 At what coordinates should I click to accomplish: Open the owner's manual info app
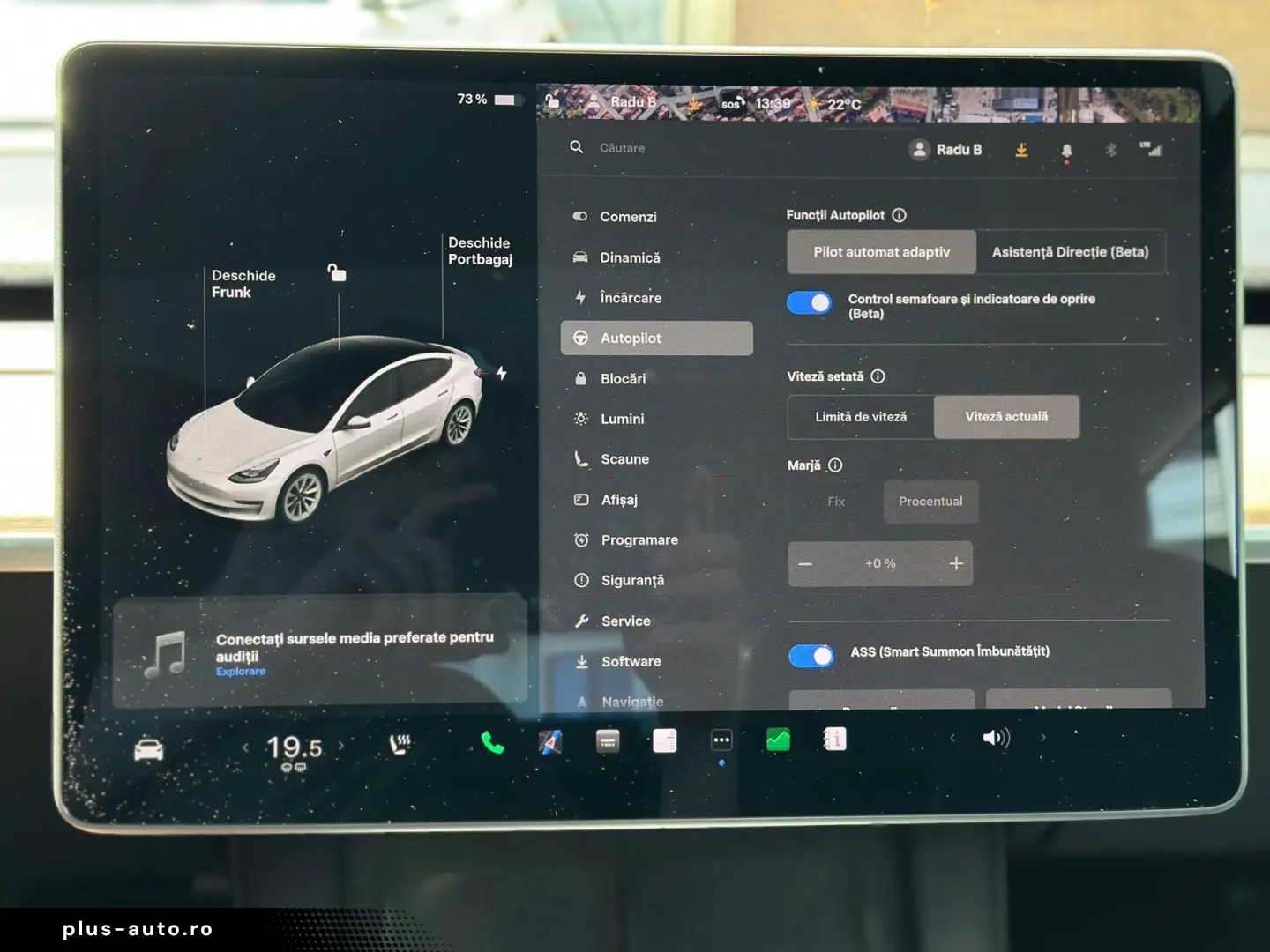(834, 739)
